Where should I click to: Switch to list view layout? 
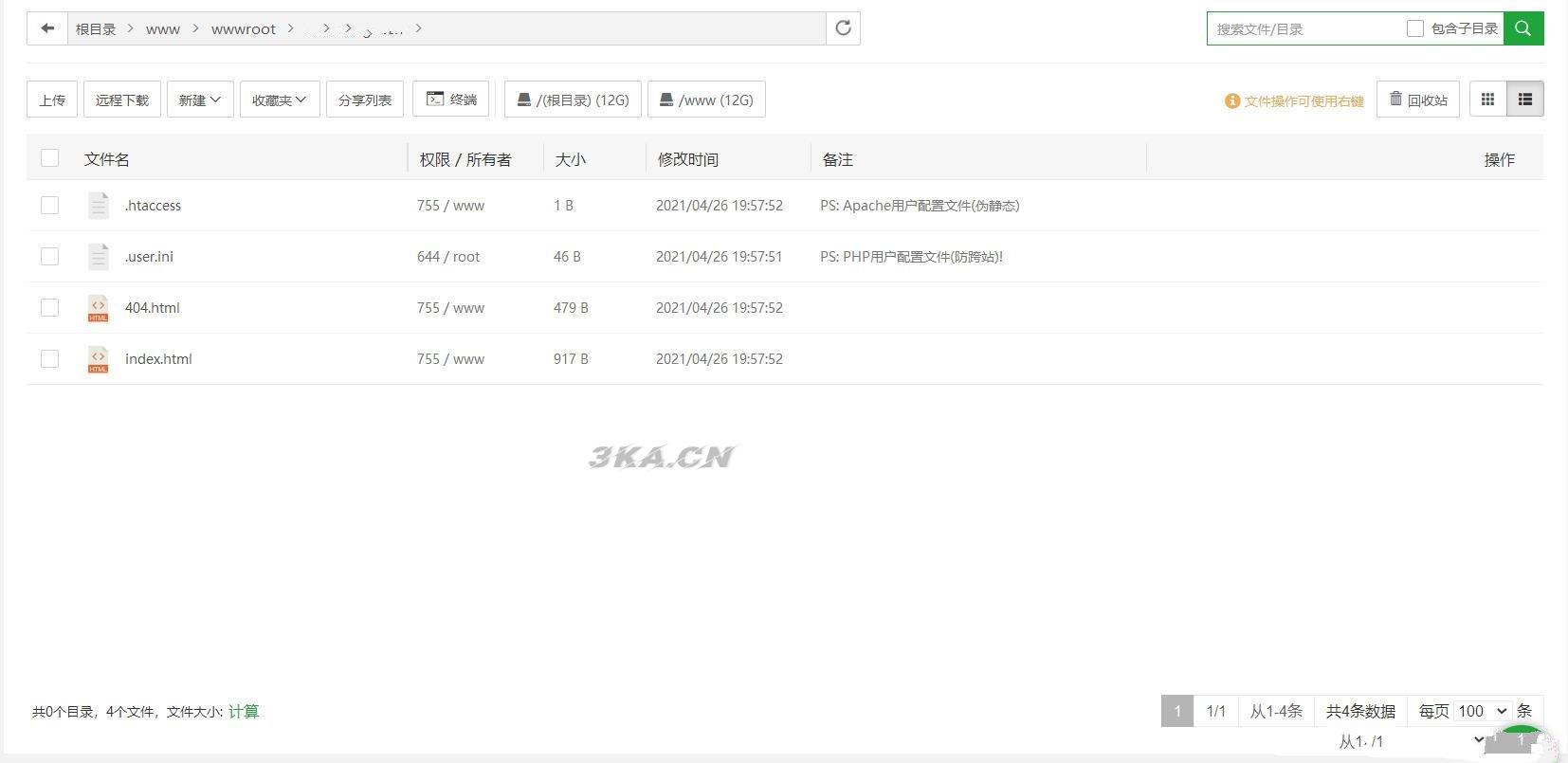tap(1525, 100)
